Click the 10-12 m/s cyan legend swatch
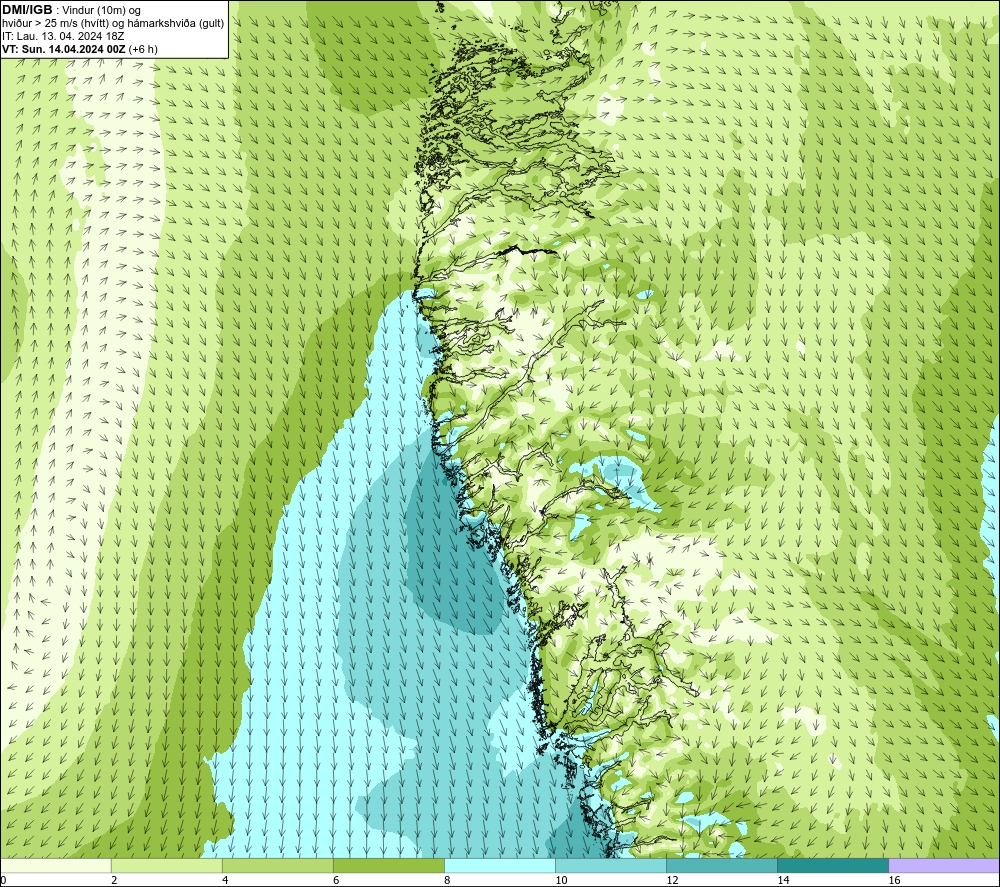 click(x=611, y=866)
